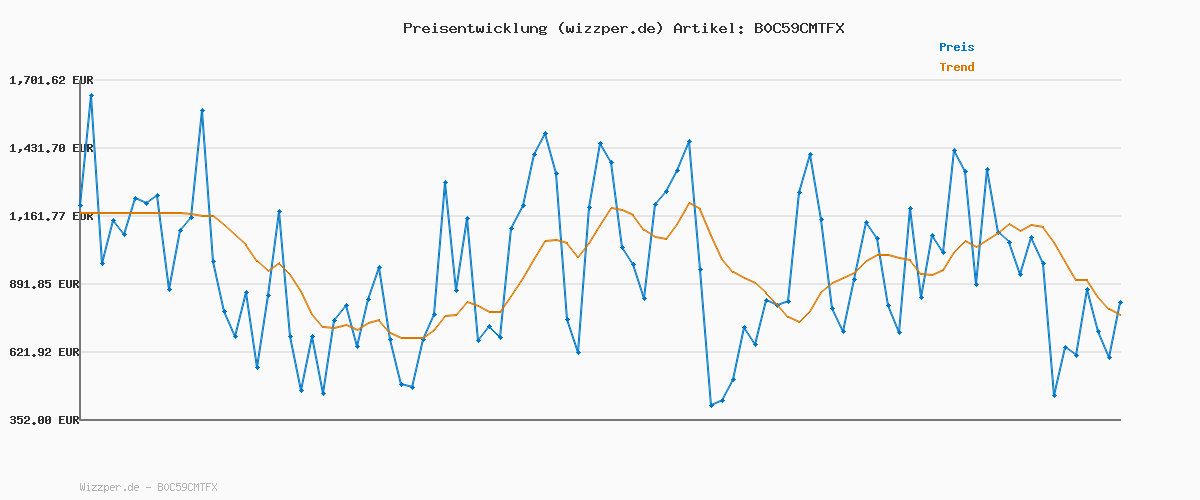Click the 1,161.77 EUR axis label
The height and width of the screenshot is (500, 1200).
(x=51, y=216)
